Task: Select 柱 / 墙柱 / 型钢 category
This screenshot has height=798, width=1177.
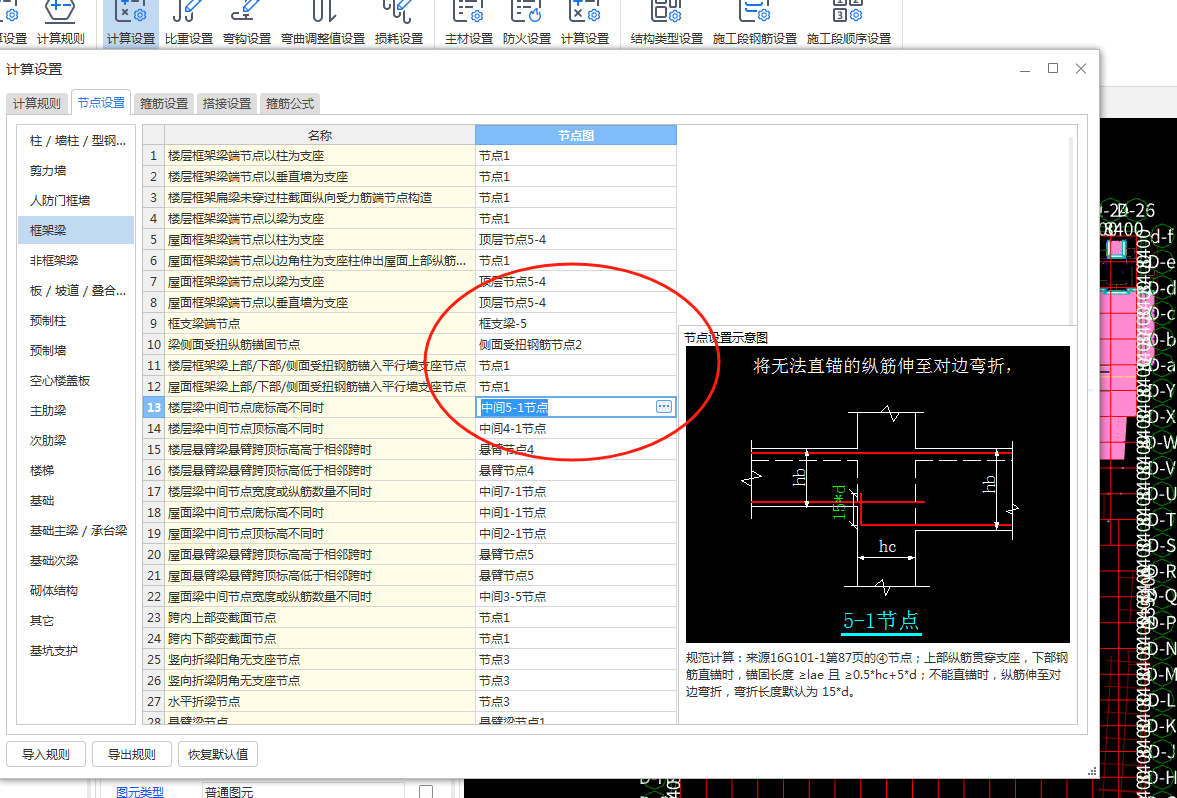Action: [77, 140]
